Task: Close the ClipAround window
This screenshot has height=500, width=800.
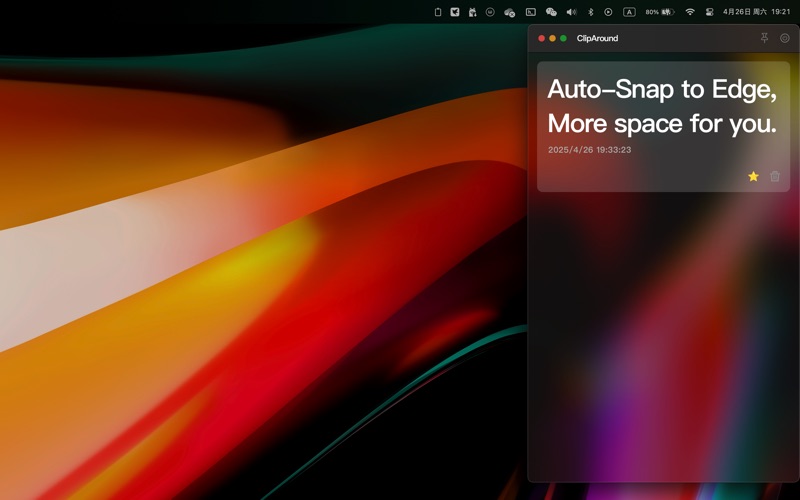Action: [541, 38]
